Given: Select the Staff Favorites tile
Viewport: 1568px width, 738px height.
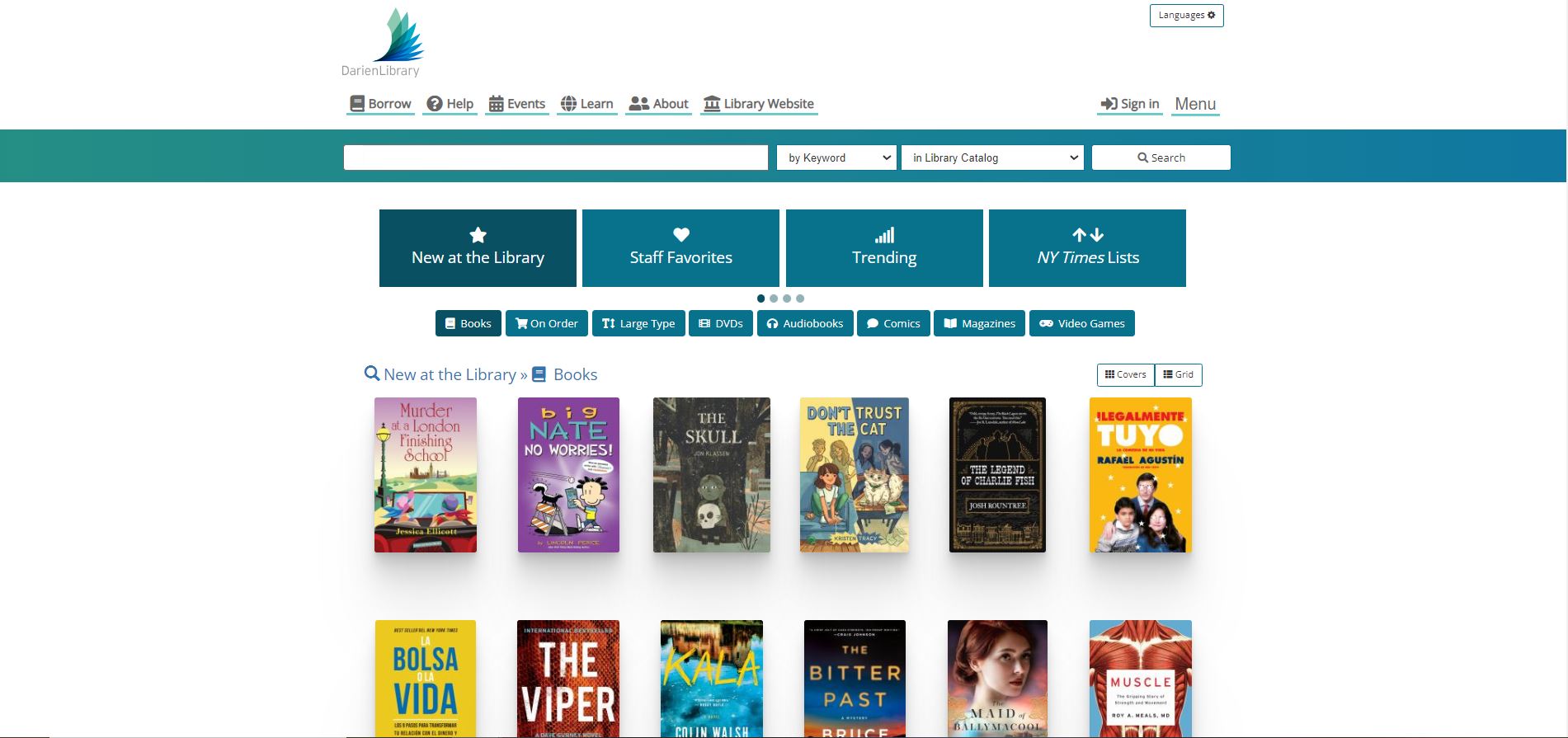Looking at the screenshot, I should (680, 248).
